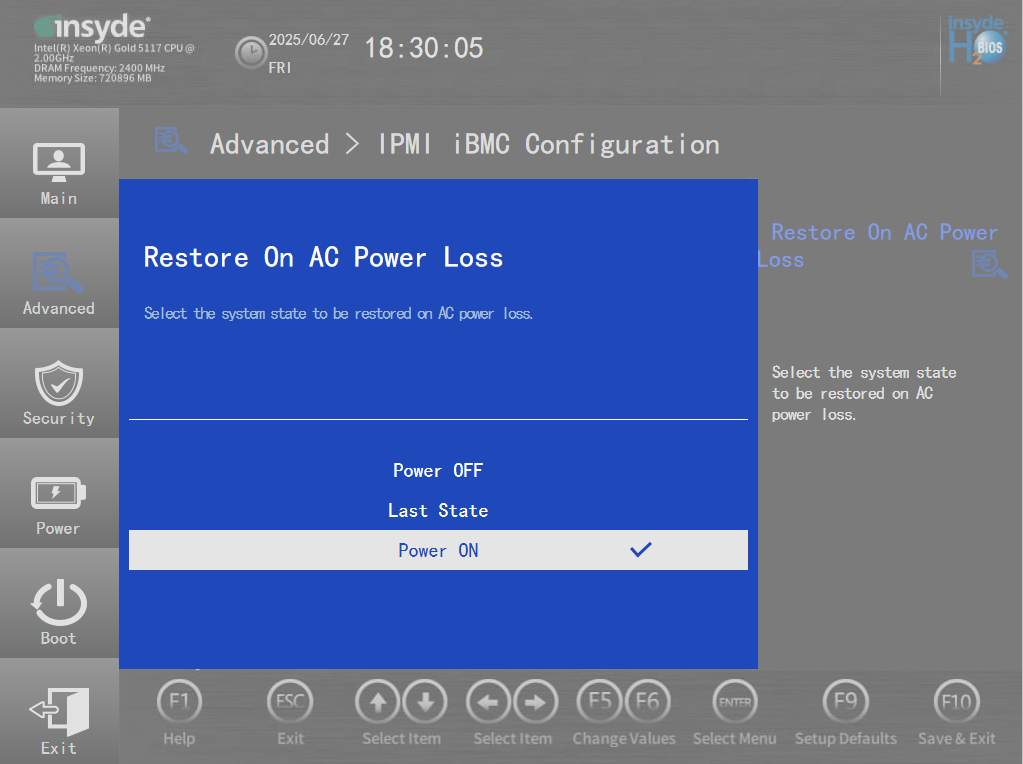Viewport: 1023px width, 764px height.
Task: Open the Boot power icon
Action: coord(58,602)
